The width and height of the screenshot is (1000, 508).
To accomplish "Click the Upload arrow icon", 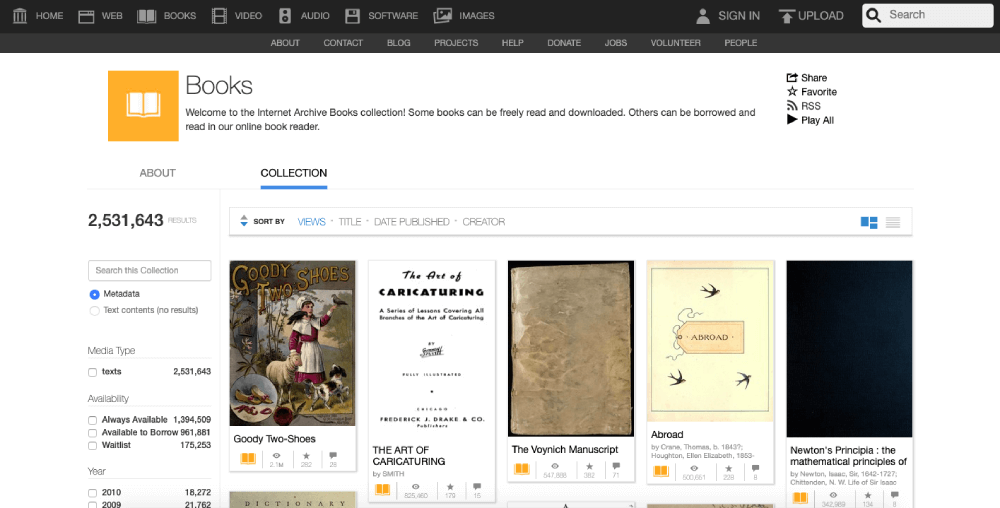I will (x=787, y=16).
